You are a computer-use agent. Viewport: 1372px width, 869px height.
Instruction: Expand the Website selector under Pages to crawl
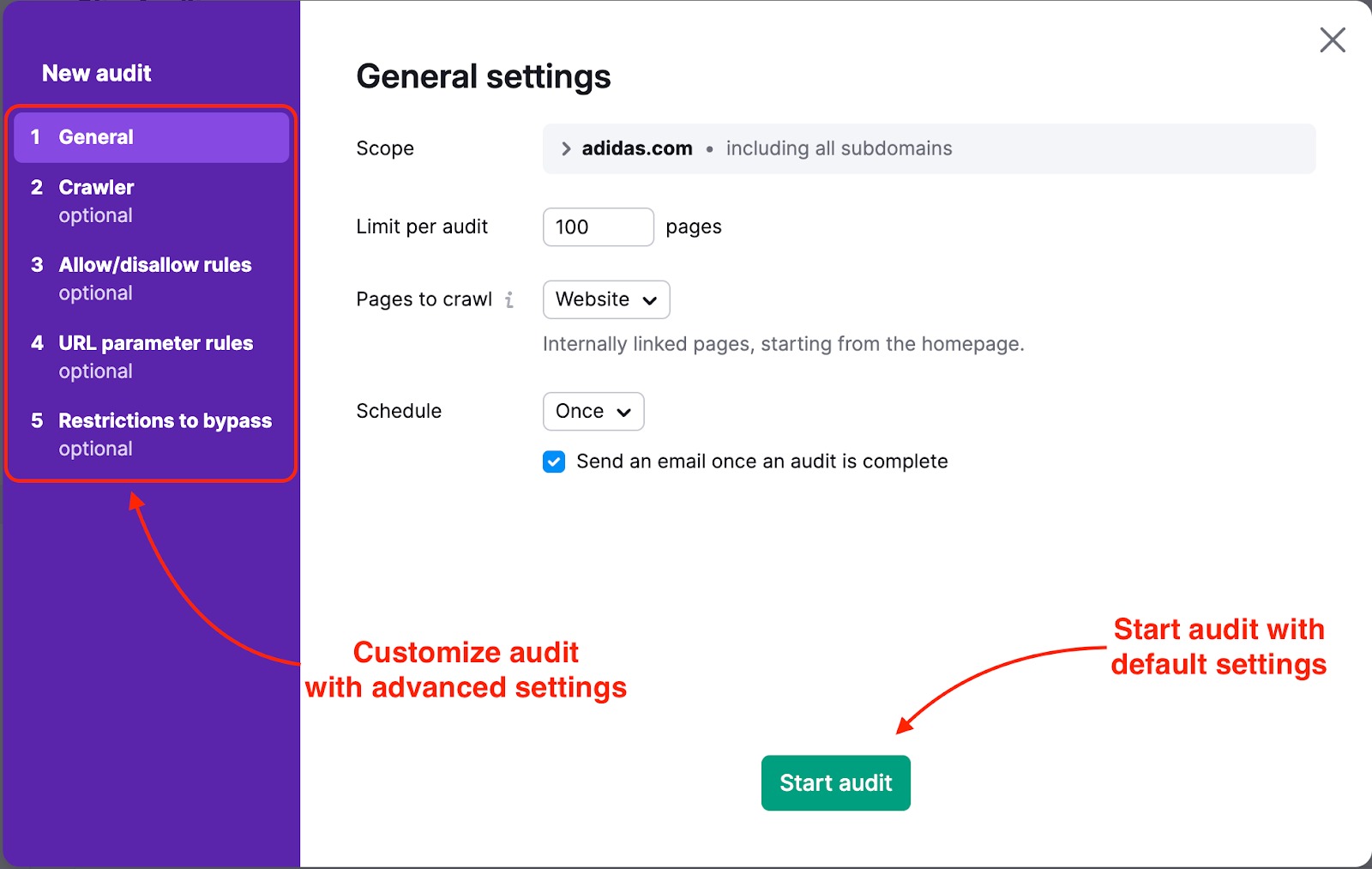[x=605, y=299]
